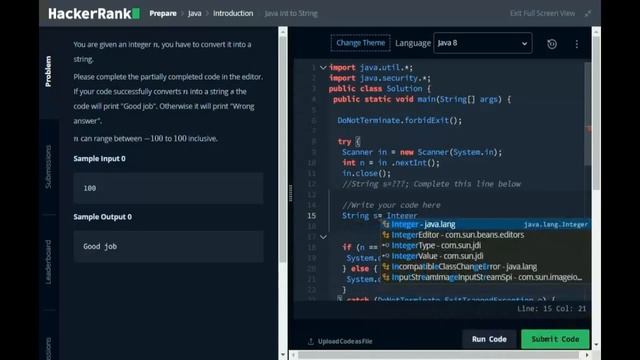This screenshot has height=360, width=640.
Task: Click line 15 String s= Integer code
Action: point(380,216)
